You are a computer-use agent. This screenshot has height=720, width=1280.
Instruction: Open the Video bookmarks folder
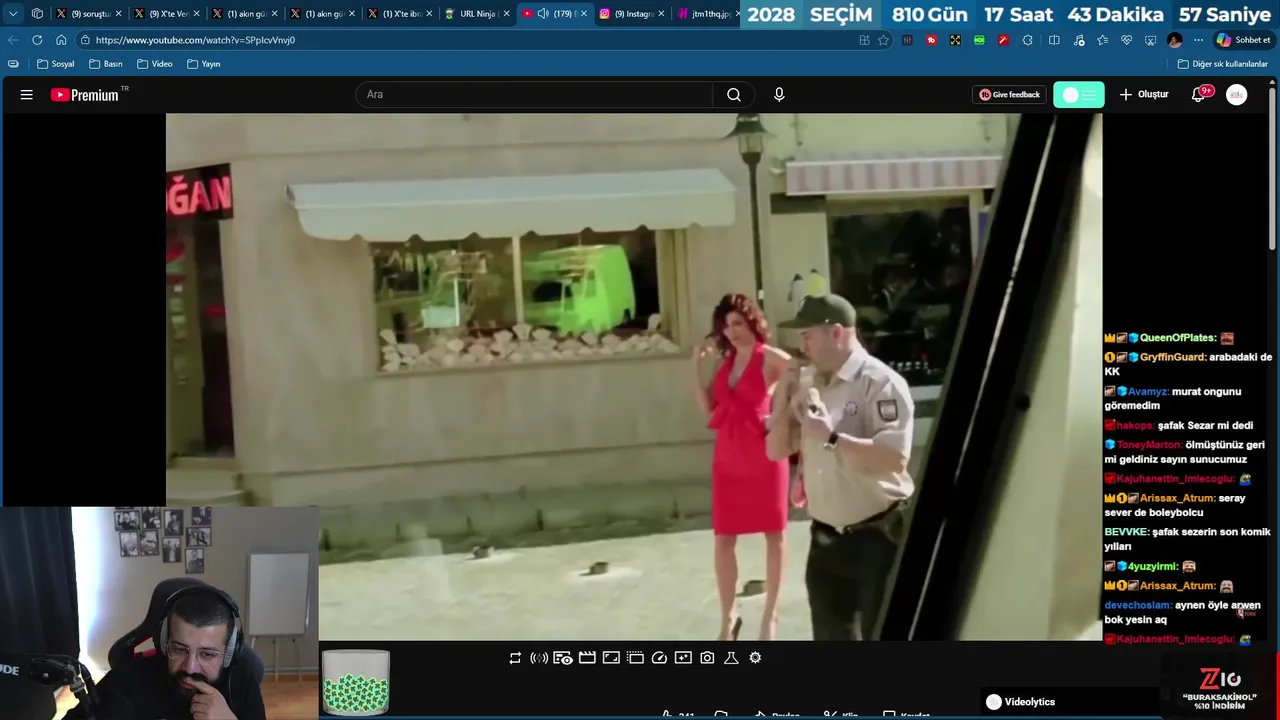click(155, 64)
